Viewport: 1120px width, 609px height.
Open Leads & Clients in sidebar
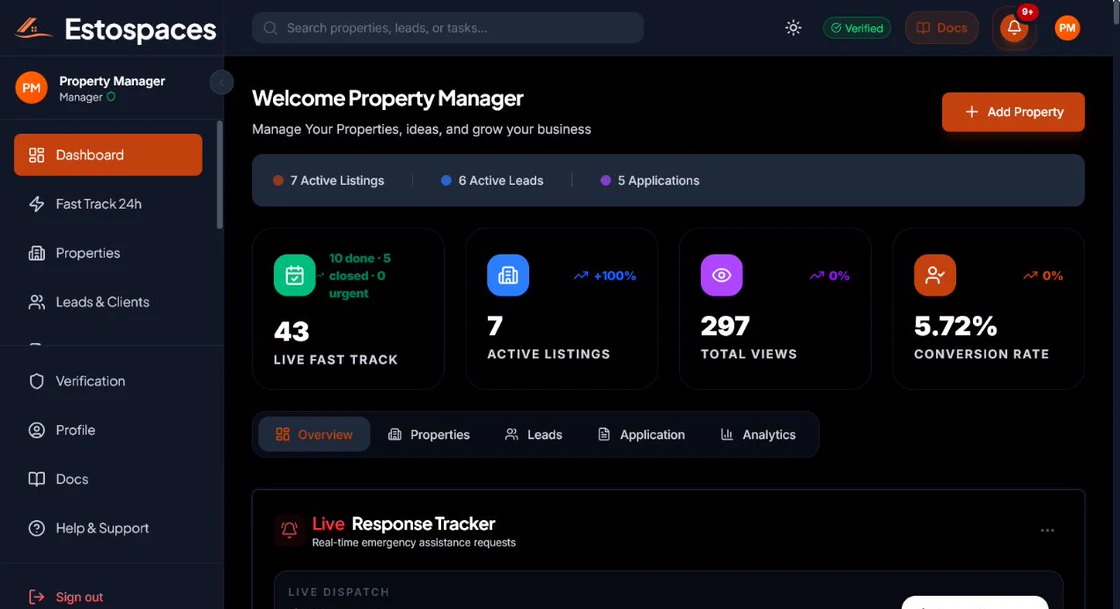(x=108, y=302)
